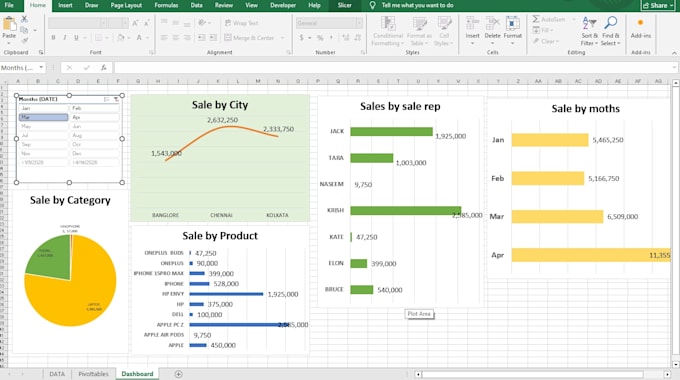Click the Orientation text-angle icon

click(x=202, y=23)
